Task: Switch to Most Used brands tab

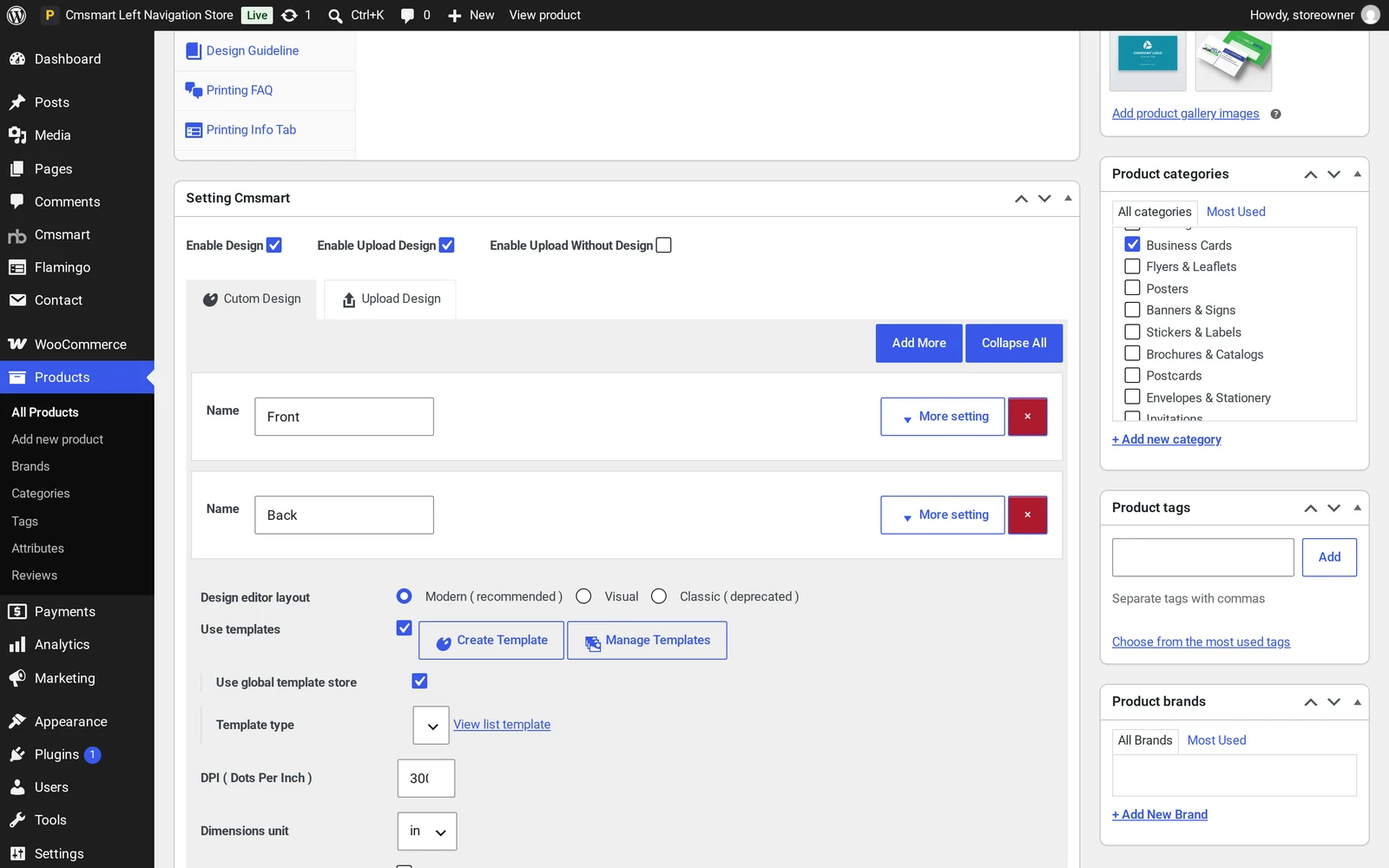Action: 1216,740
